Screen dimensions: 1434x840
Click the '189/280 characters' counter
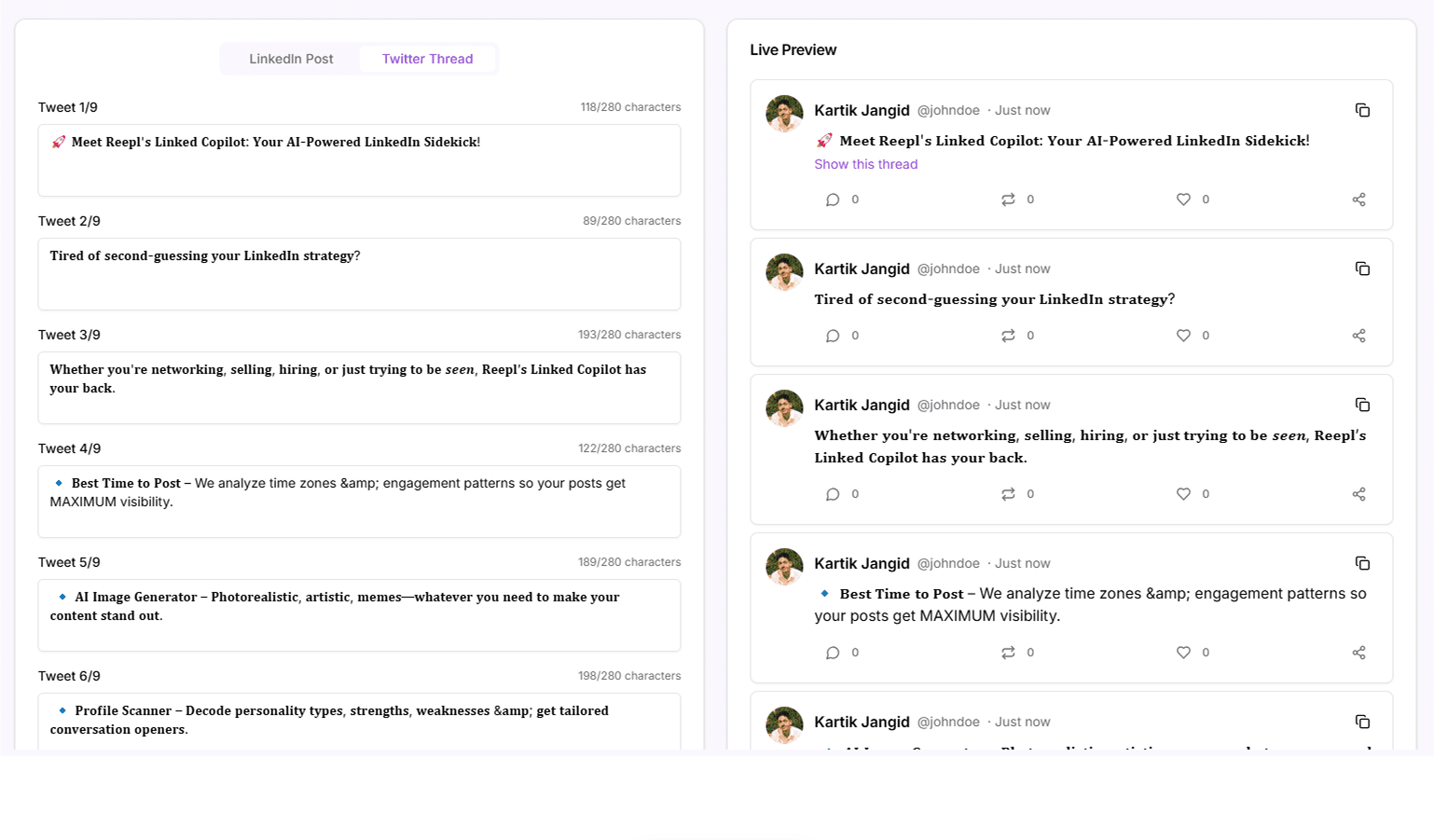coord(629,562)
